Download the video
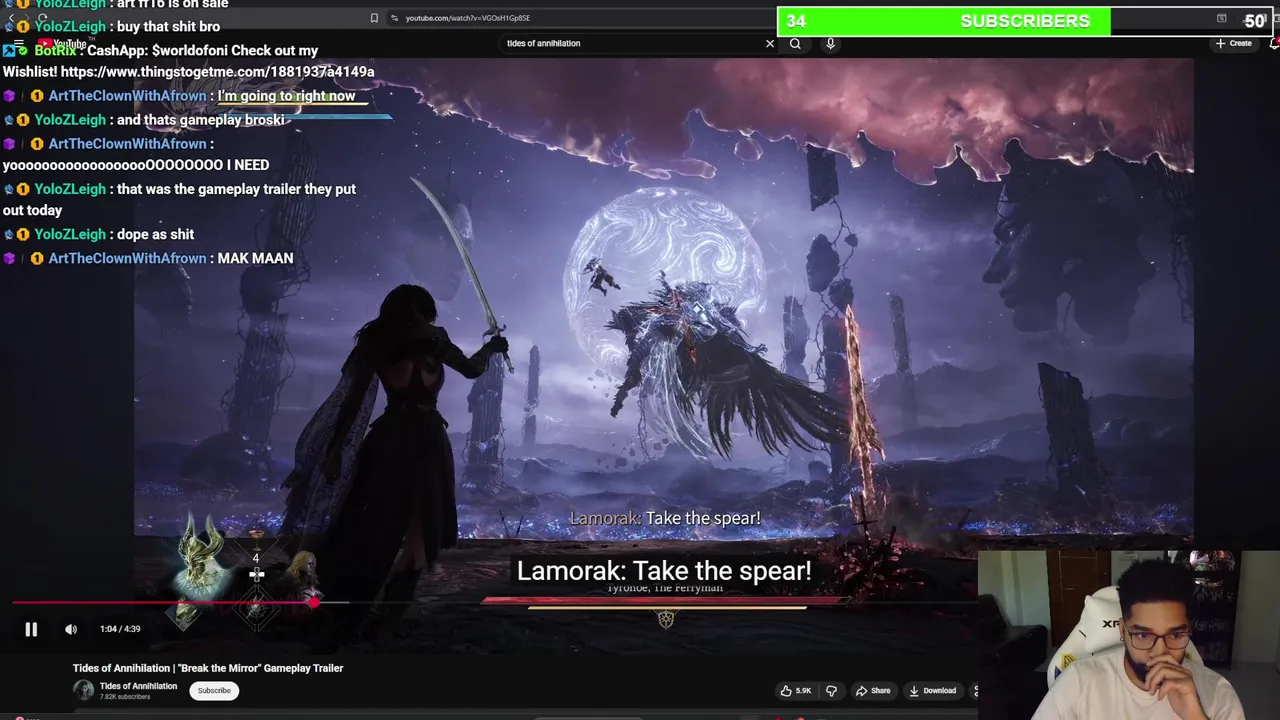The image size is (1280, 720). coord(932,690)
